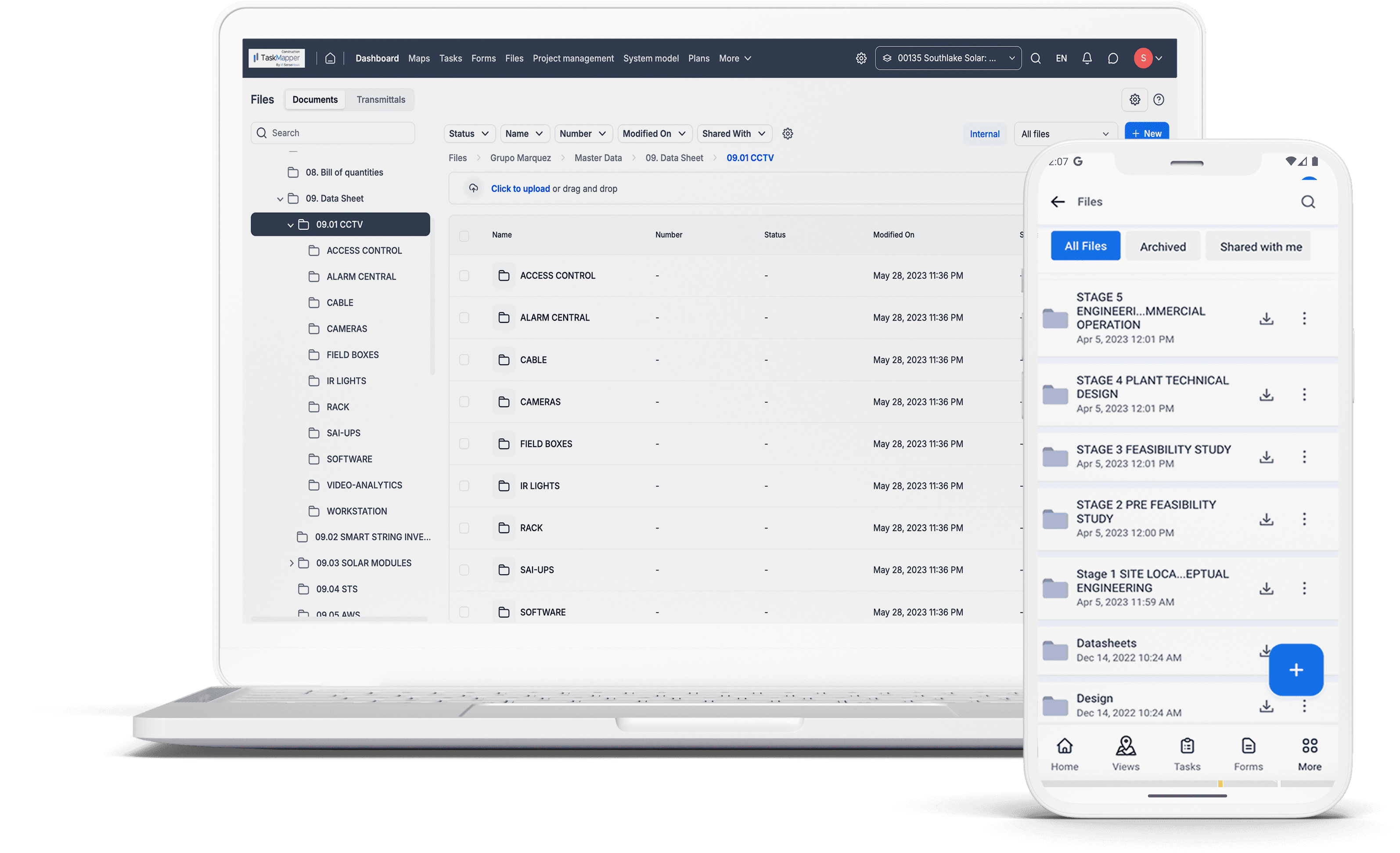The image size is (1400, 853).
Task: Open the notifications bell
Action: 1087,58
